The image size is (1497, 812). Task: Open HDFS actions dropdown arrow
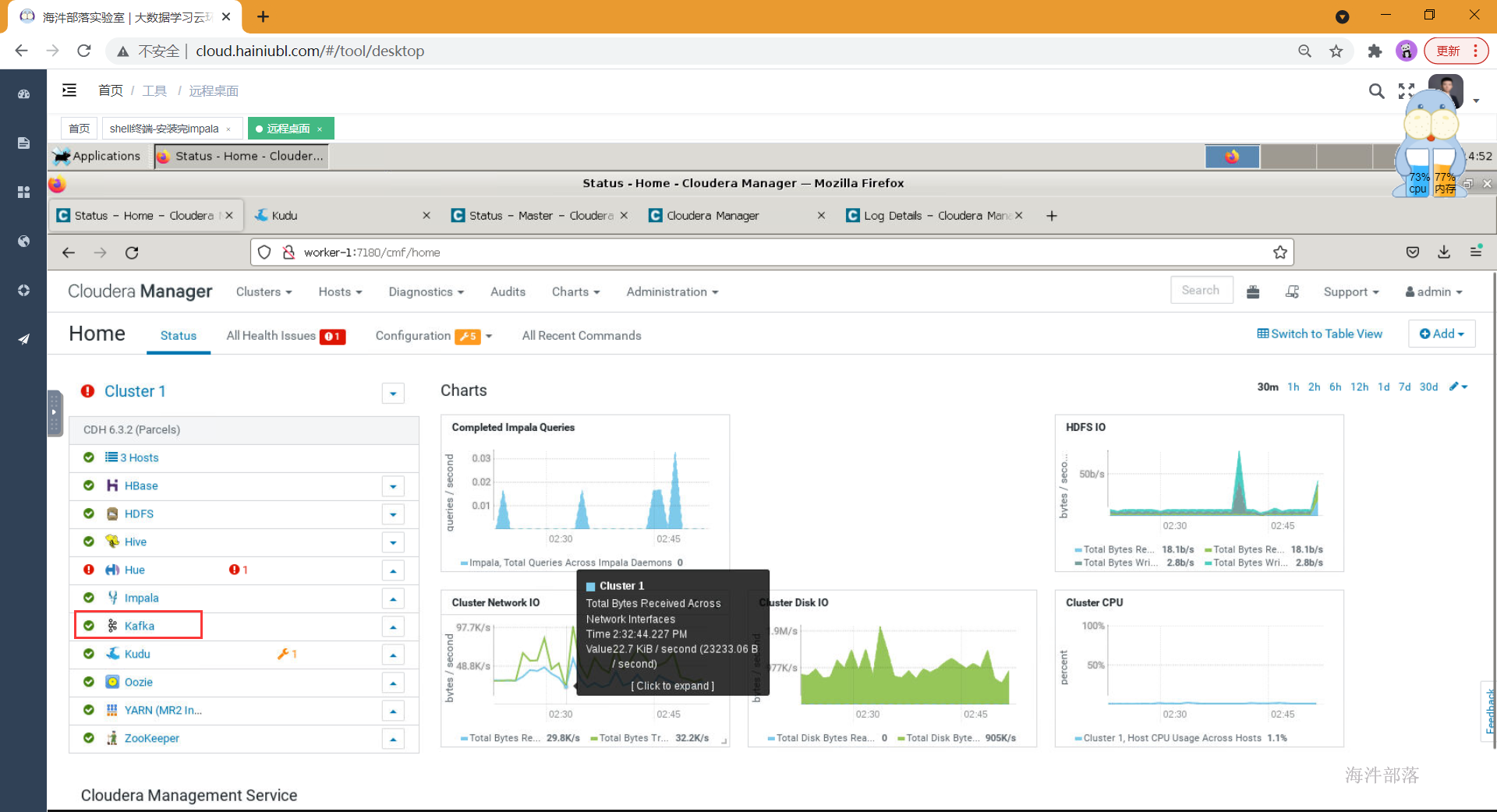[x=393, y=514]
